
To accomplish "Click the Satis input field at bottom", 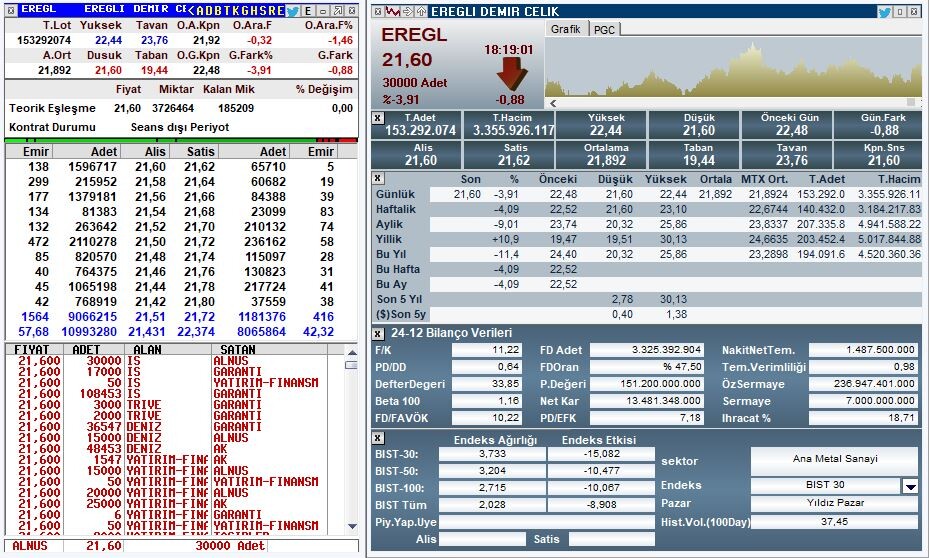I will (x=611, y=539).
